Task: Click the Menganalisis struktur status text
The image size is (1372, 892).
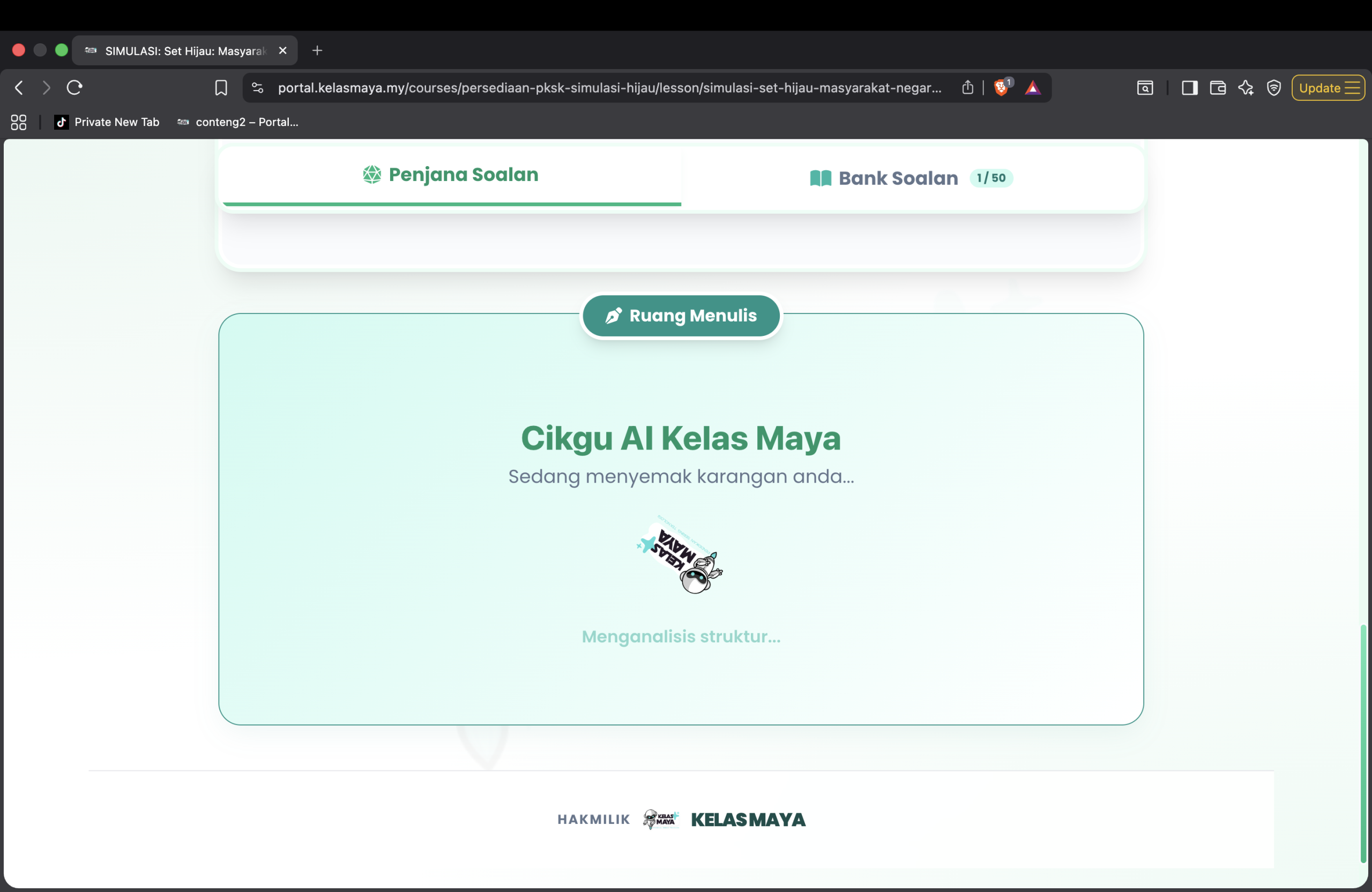Action: pos(681,637)
